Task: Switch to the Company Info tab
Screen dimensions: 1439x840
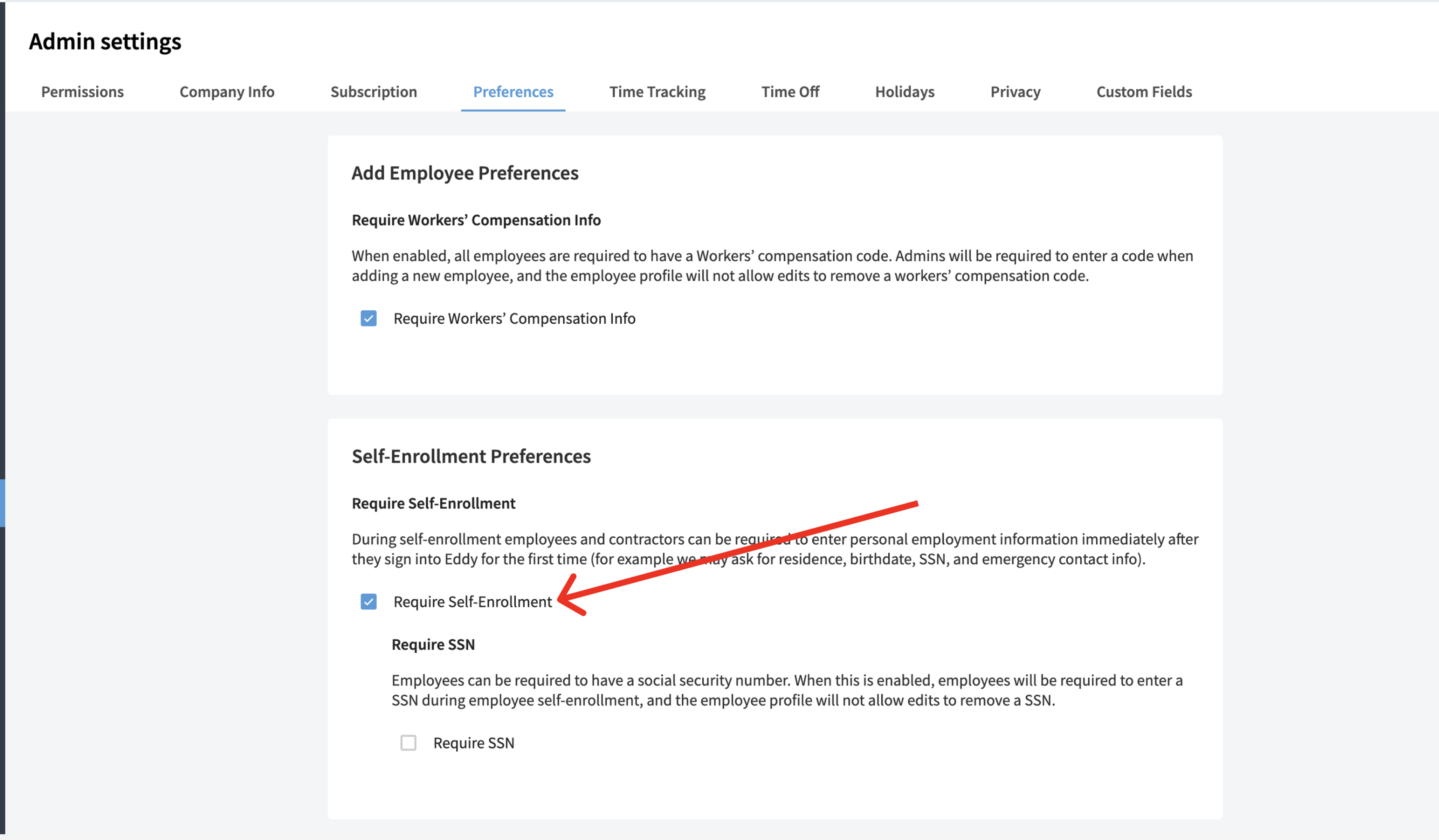Action: 227,92
